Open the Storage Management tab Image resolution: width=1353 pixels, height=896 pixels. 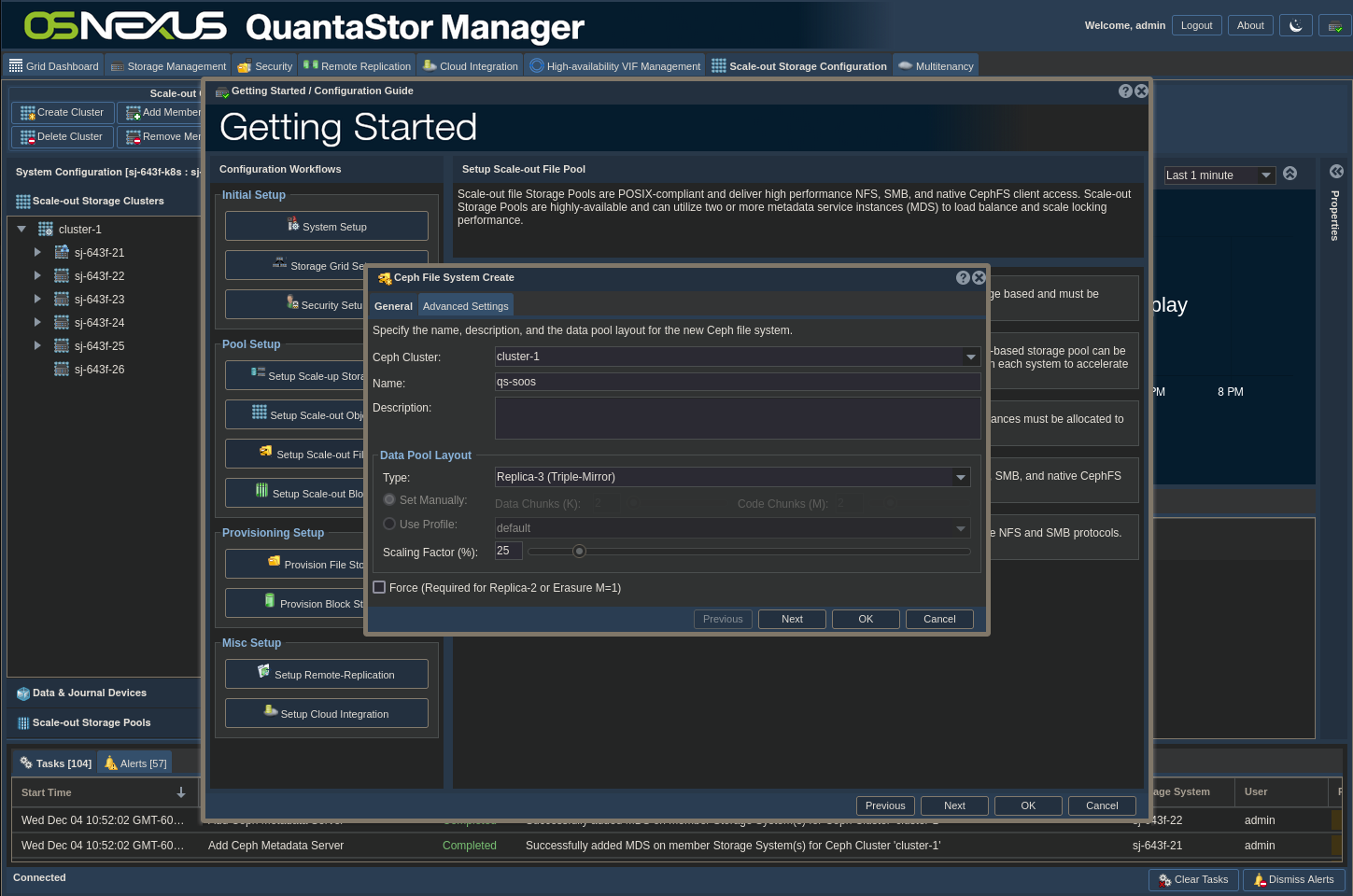pyautogui.click(x=168, y=66)
